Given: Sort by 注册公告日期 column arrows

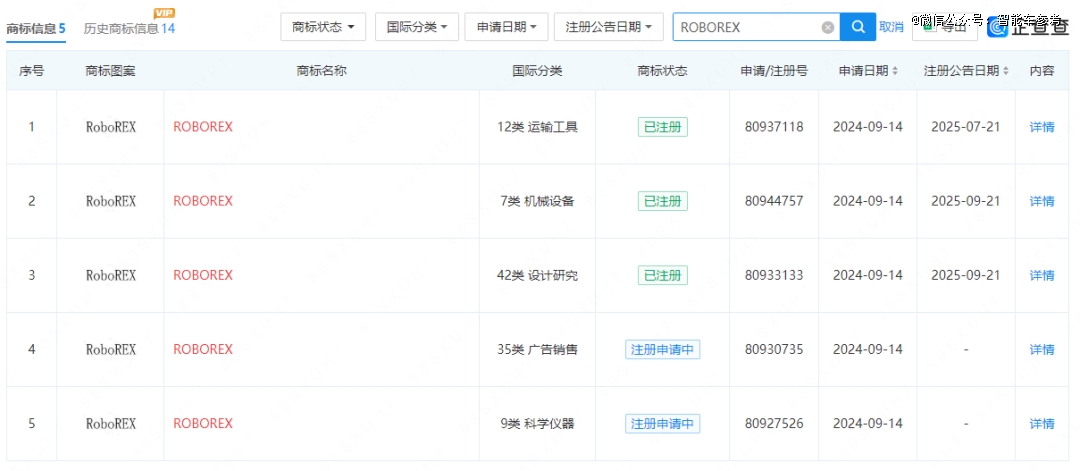Looking at the screenshot, I should tap(1005, 71).
